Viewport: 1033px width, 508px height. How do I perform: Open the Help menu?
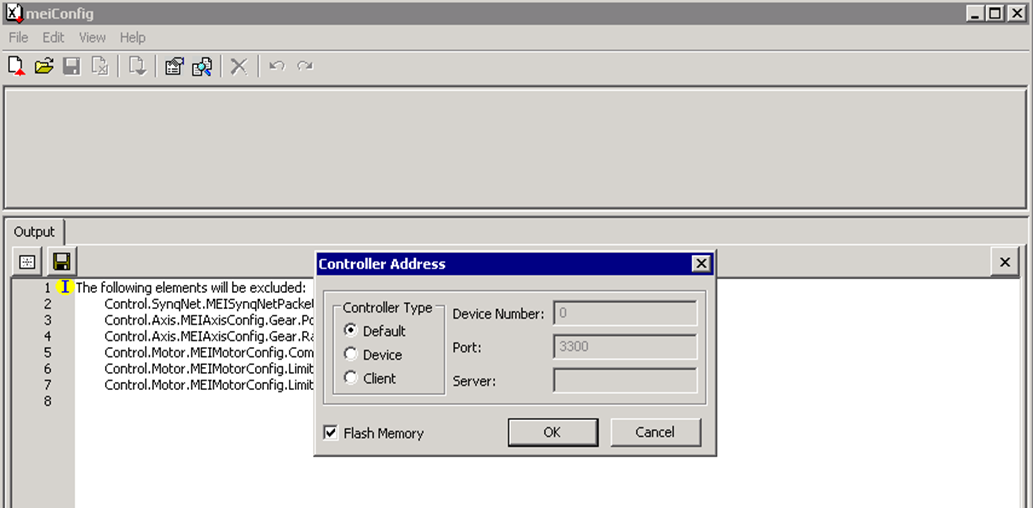[x=132, y=38]
